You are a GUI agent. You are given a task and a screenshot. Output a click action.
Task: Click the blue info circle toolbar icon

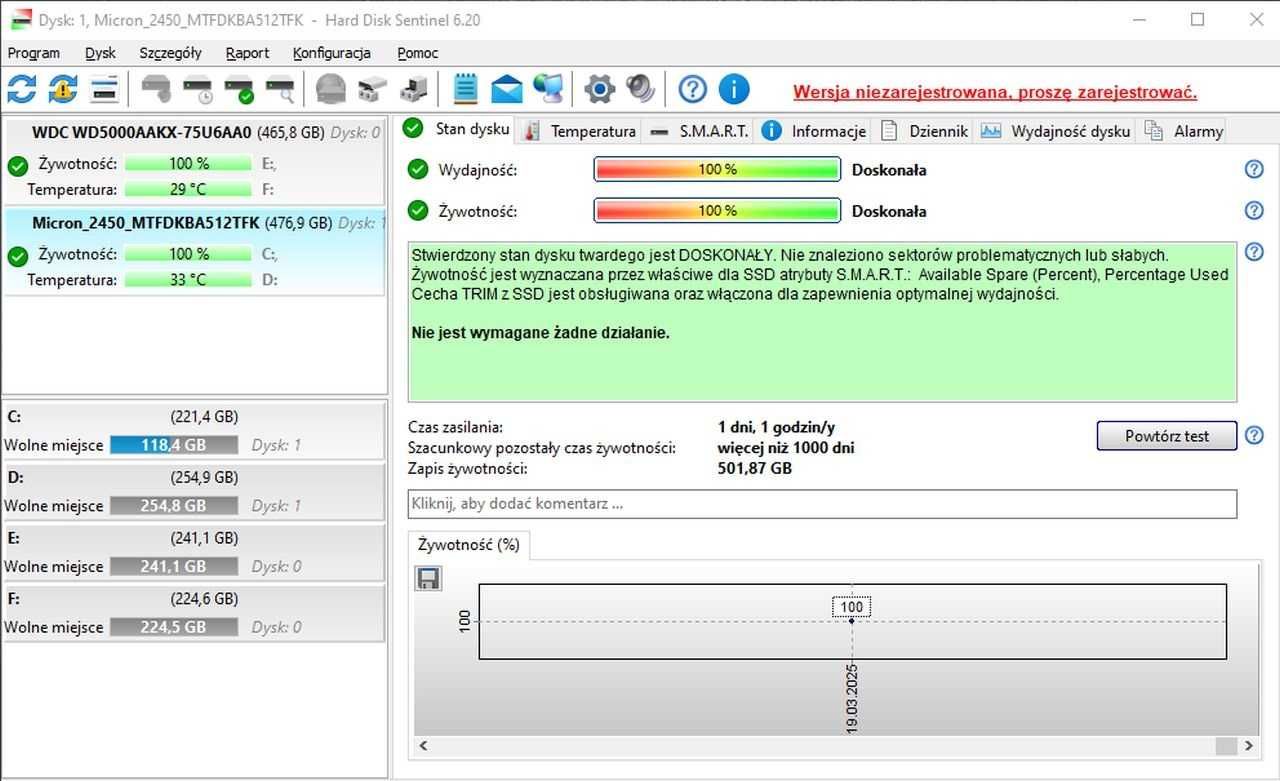pos(734,89)
